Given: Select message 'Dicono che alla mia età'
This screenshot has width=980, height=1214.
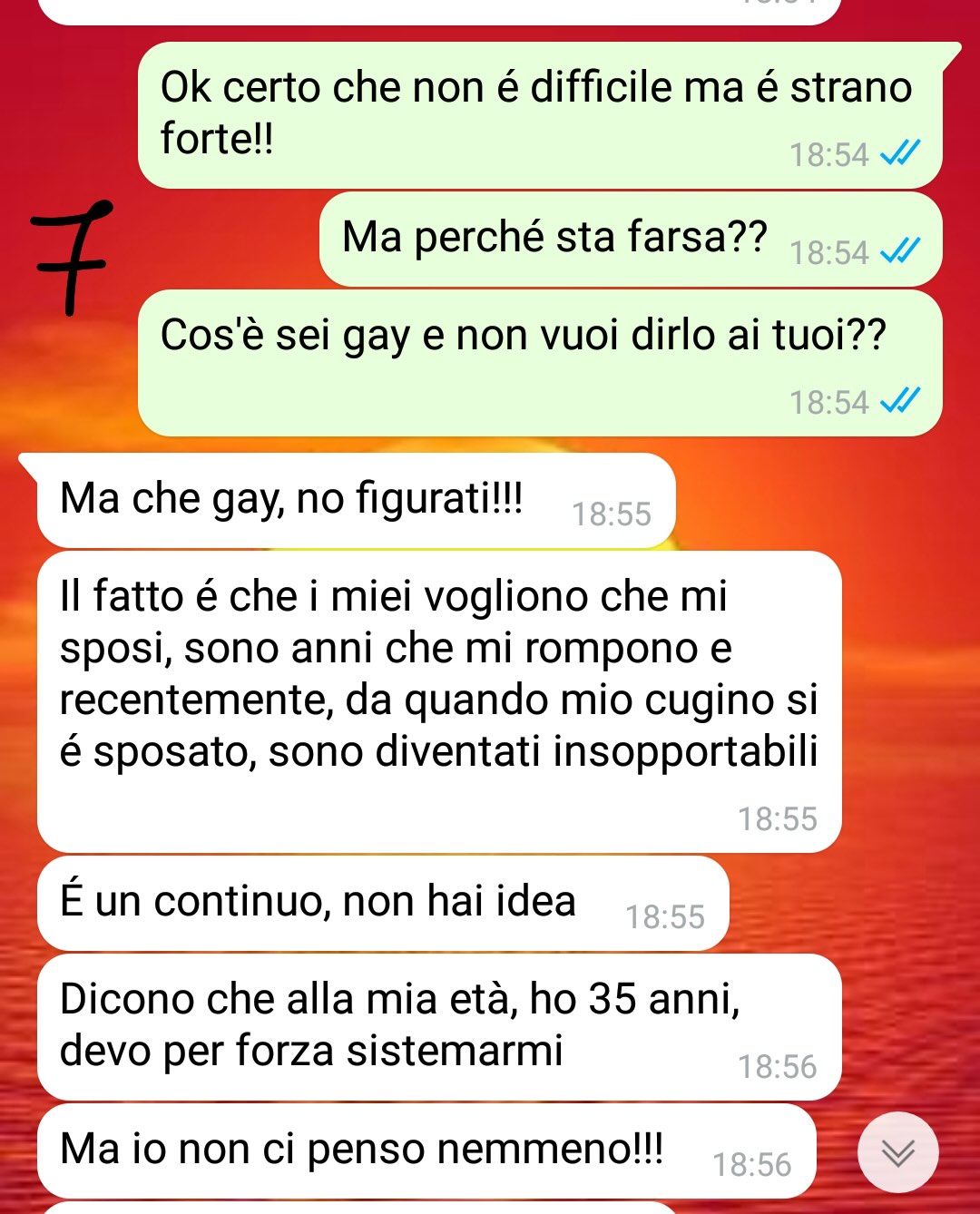Looking at the screenshot, I should [x=439, y=1027].
